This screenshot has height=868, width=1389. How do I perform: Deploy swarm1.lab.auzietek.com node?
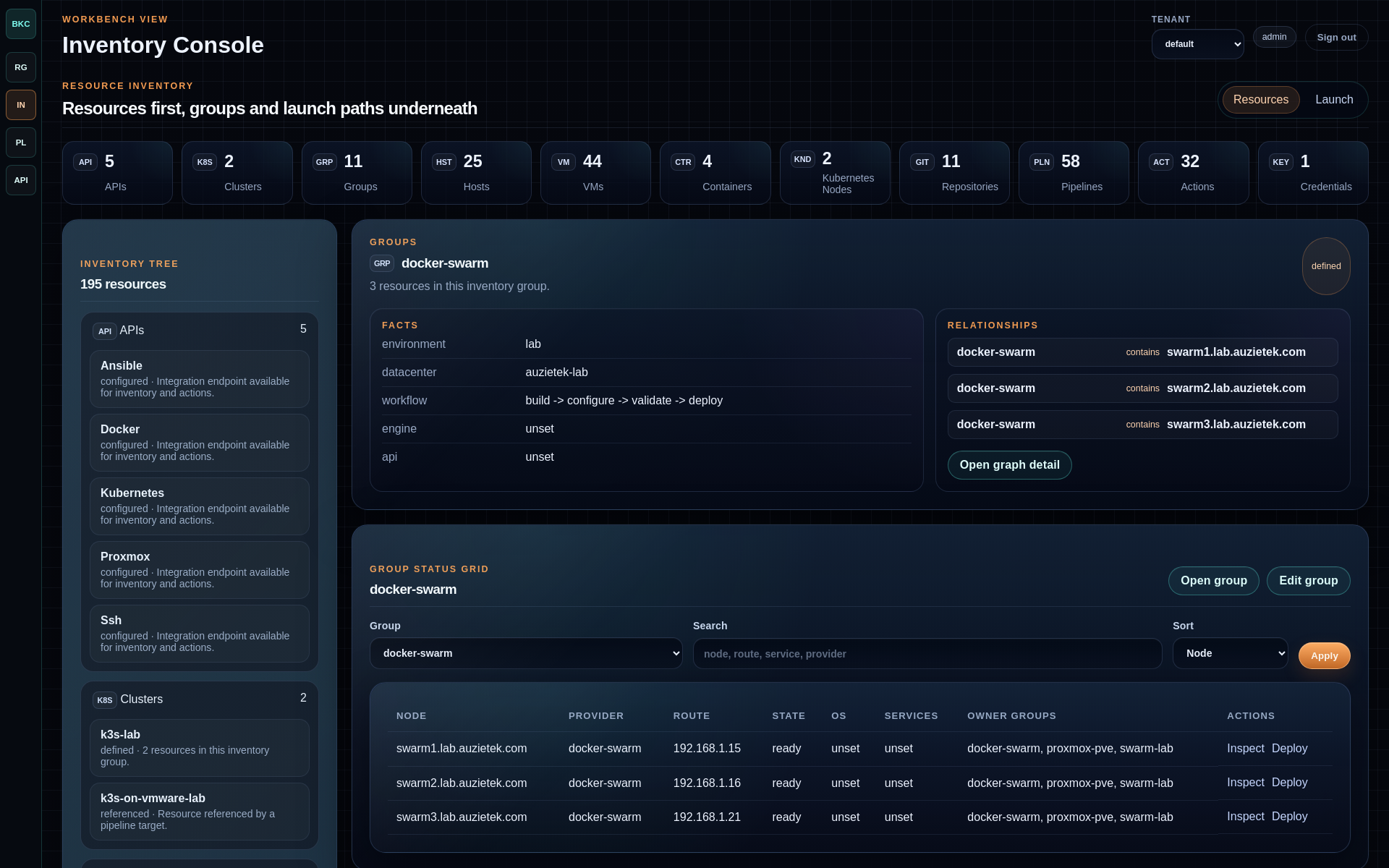coord(1289,749)
